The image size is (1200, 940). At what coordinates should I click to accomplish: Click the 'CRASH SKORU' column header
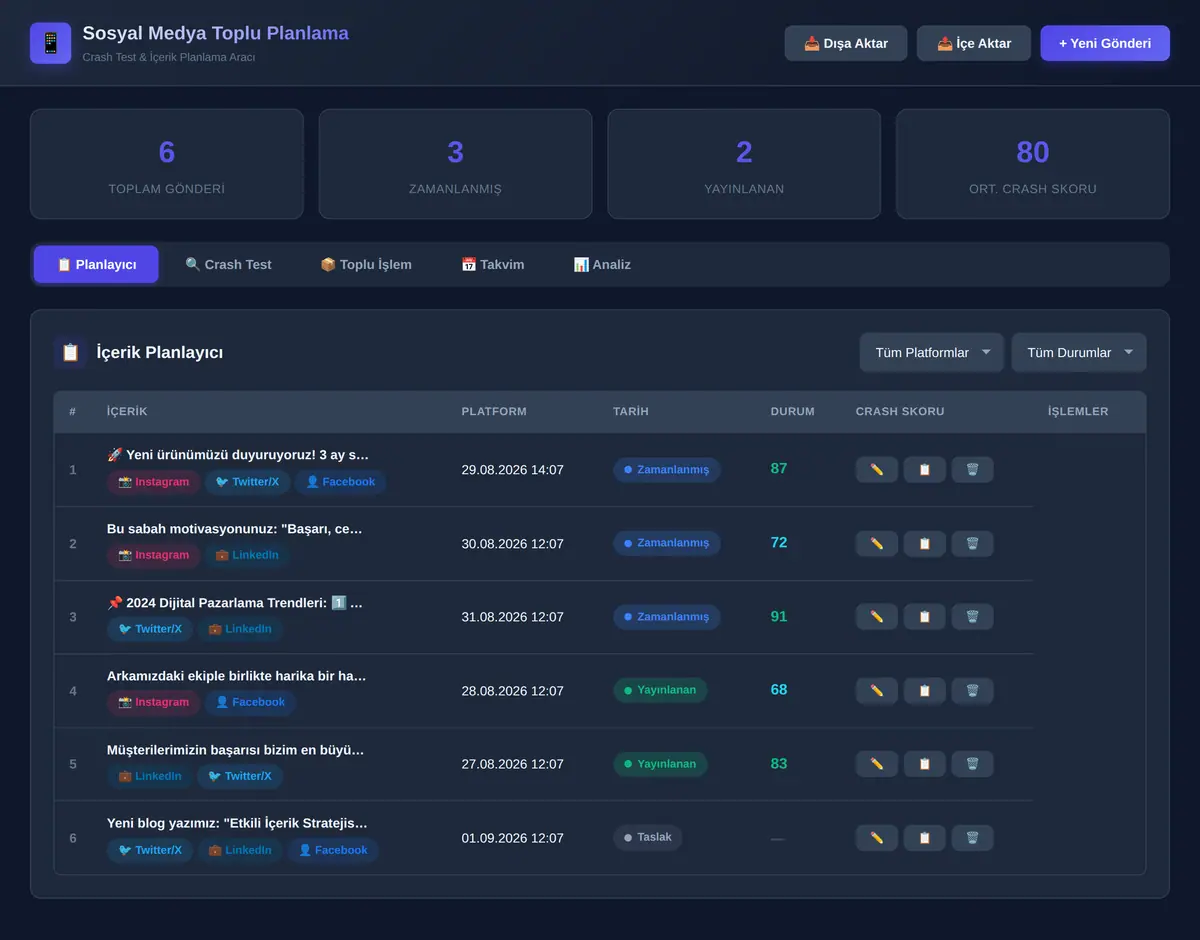900,412
